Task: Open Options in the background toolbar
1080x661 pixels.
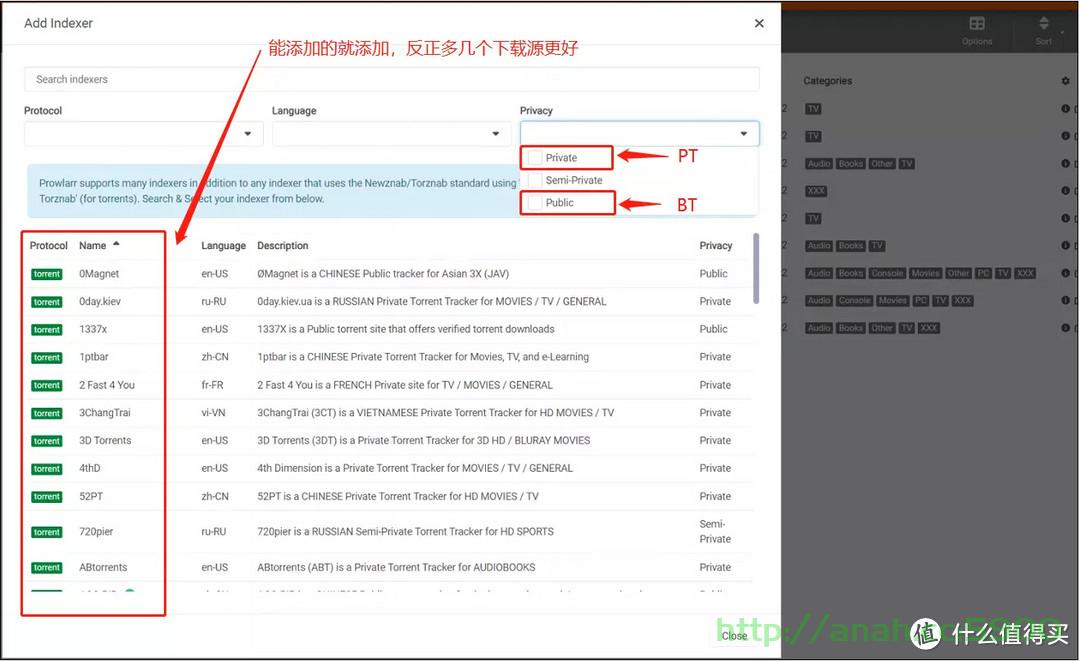Action: pos(977,31)
